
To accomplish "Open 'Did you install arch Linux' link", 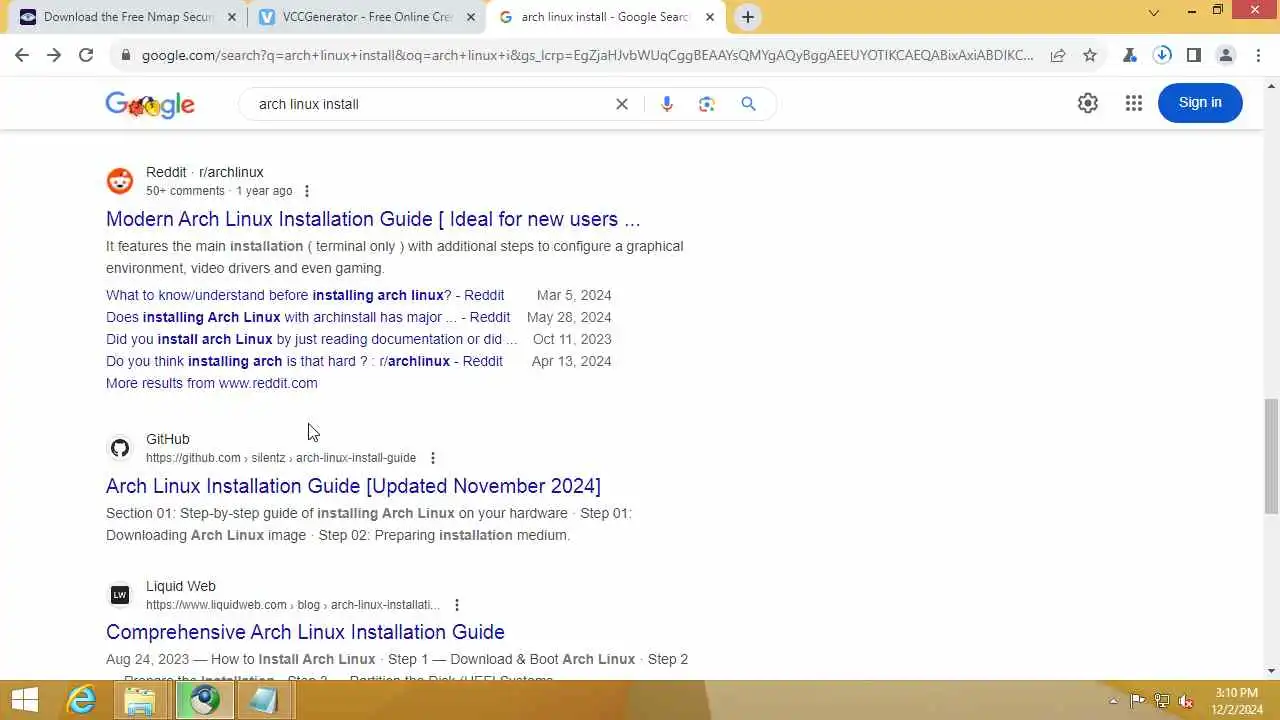I will pos(311,339).
